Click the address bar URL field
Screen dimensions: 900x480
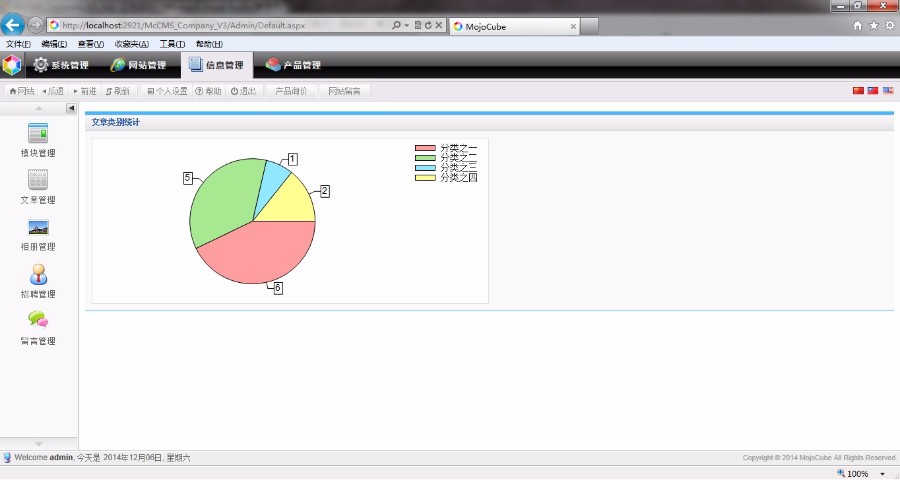[218, 25]
